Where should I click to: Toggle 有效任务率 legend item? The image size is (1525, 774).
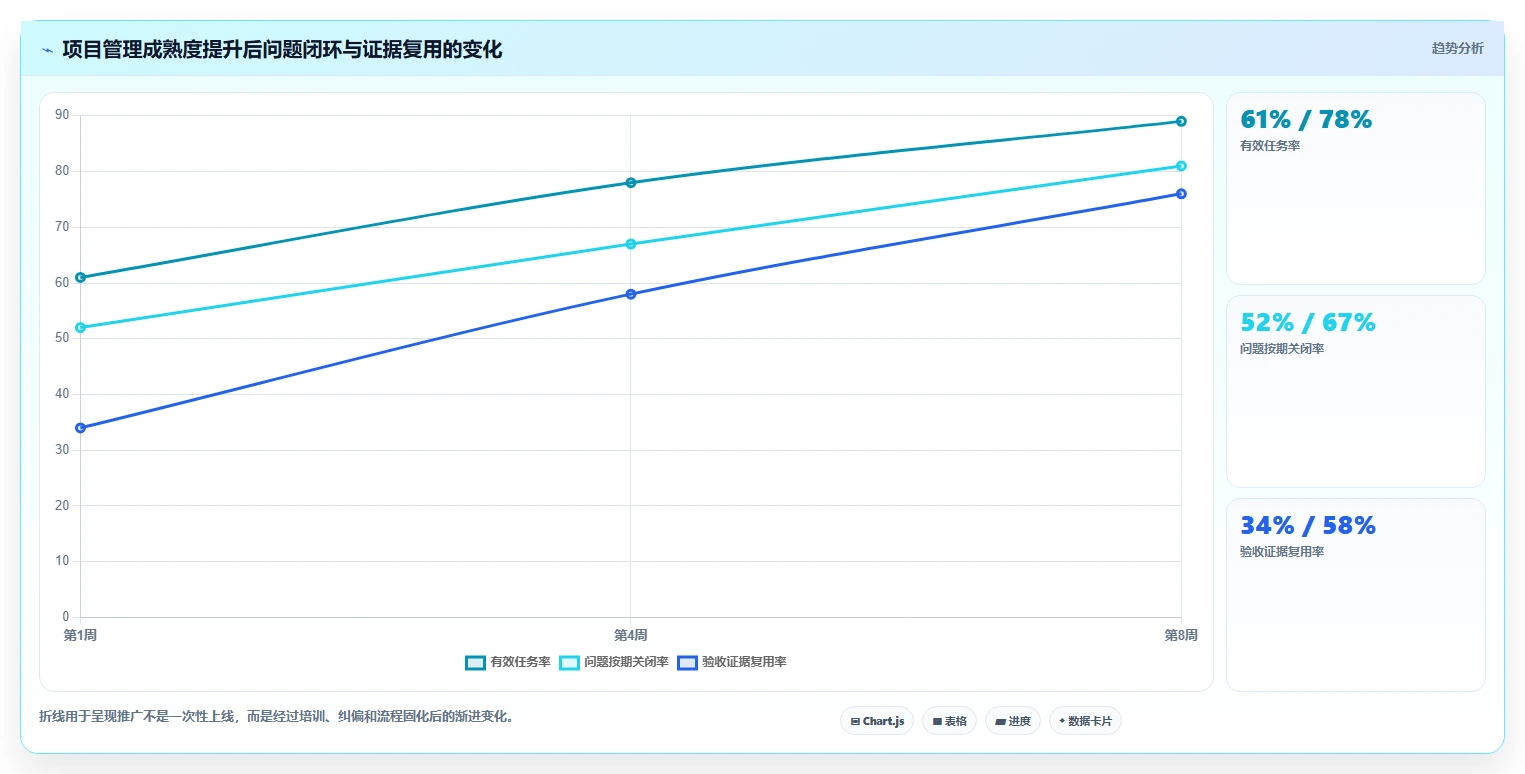pos(508,662)
